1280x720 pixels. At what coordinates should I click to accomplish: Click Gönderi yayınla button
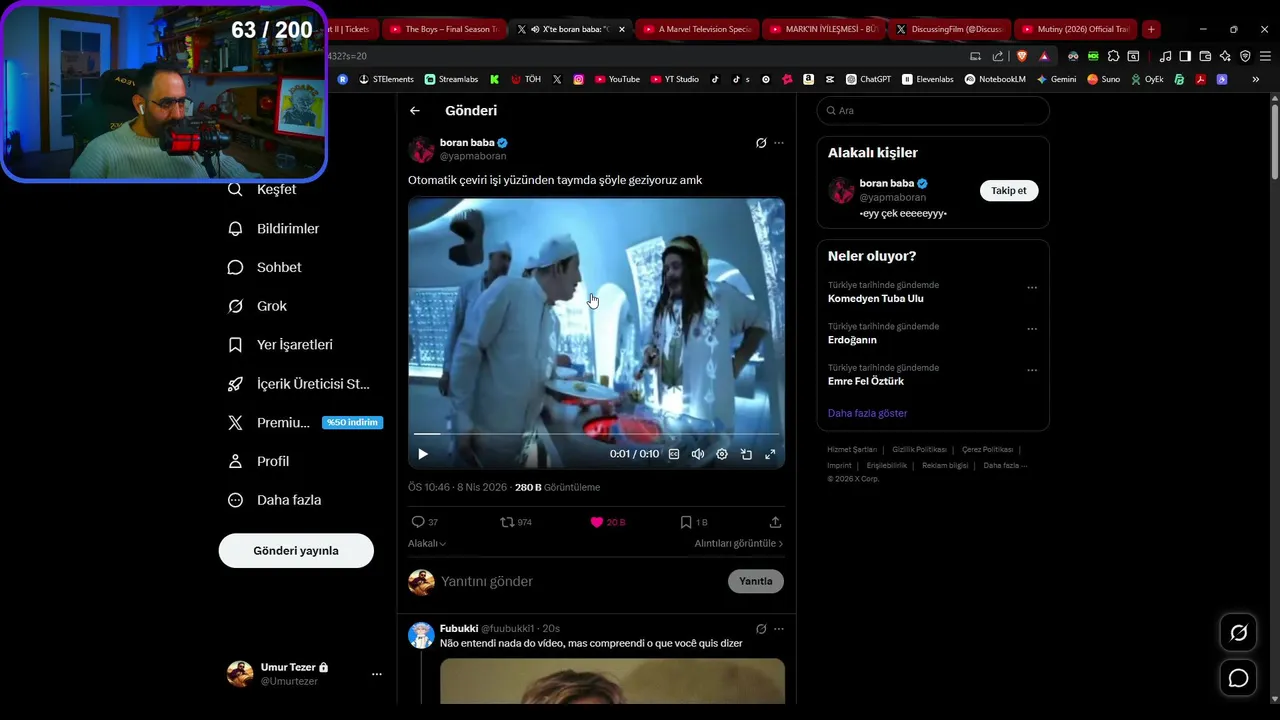tap(296, 551)
